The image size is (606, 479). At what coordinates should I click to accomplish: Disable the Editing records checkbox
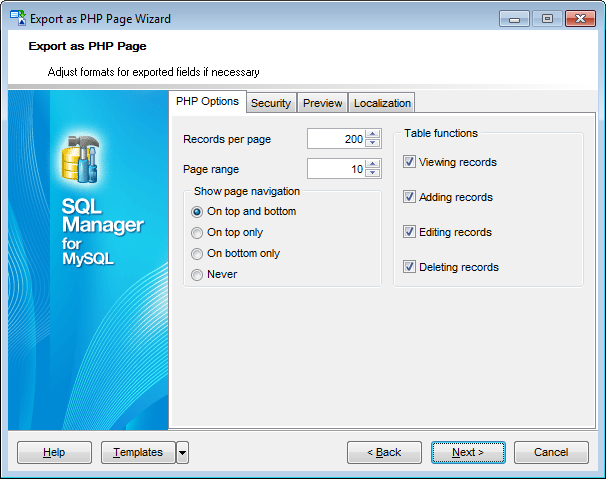[x=409, y=232]
